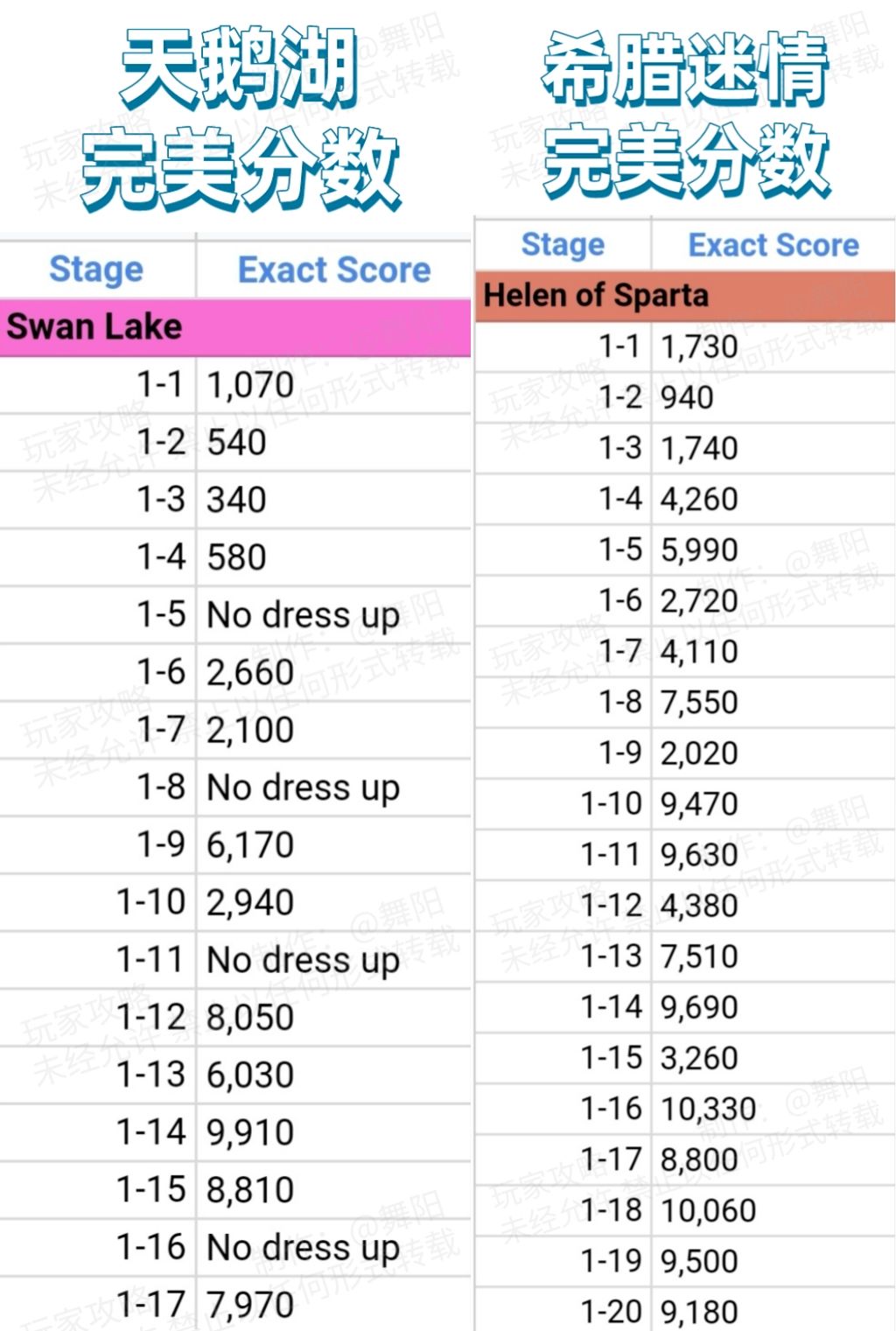Viewport: 896px width, 1331px height.
Task: Select the Stage column header above Swan Lake
Action: [96, 270]
